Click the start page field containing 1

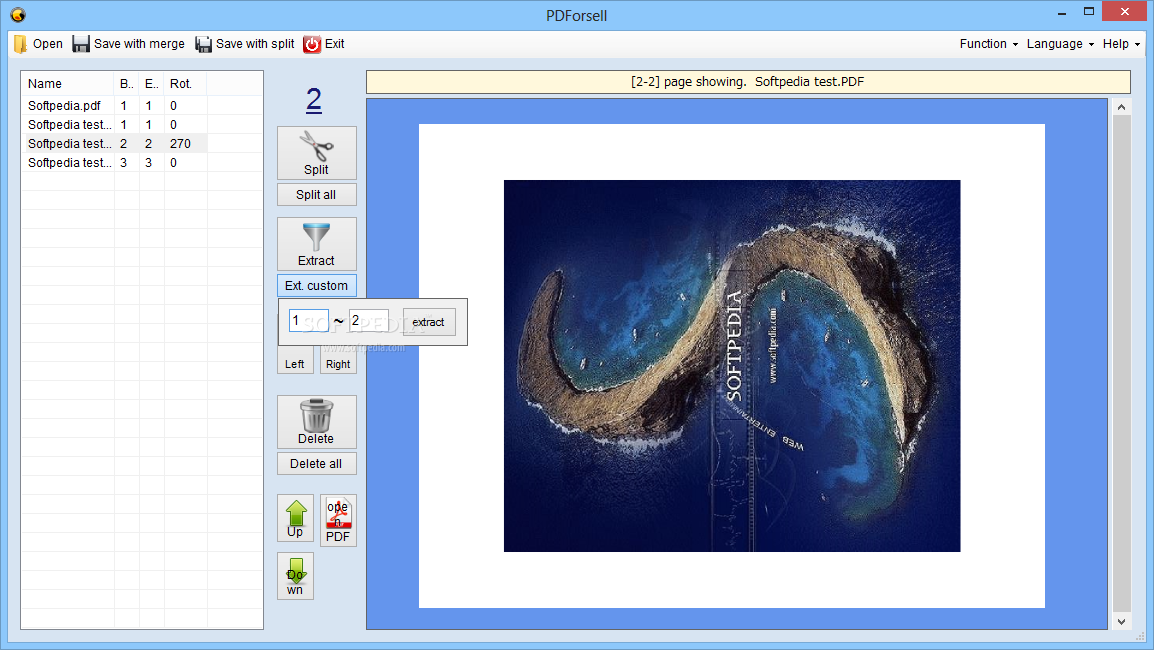tap(308, 321)
